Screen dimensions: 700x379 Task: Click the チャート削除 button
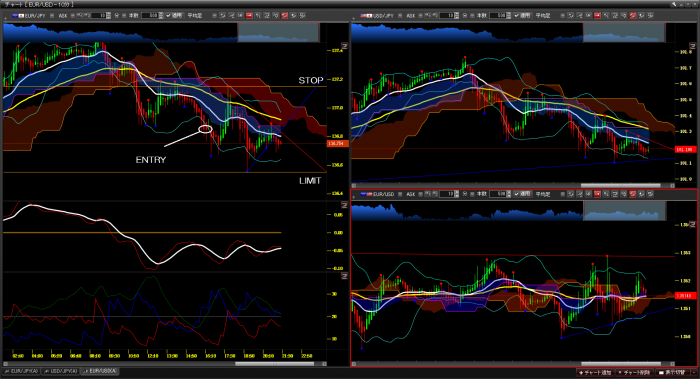(x=634, y=372)
